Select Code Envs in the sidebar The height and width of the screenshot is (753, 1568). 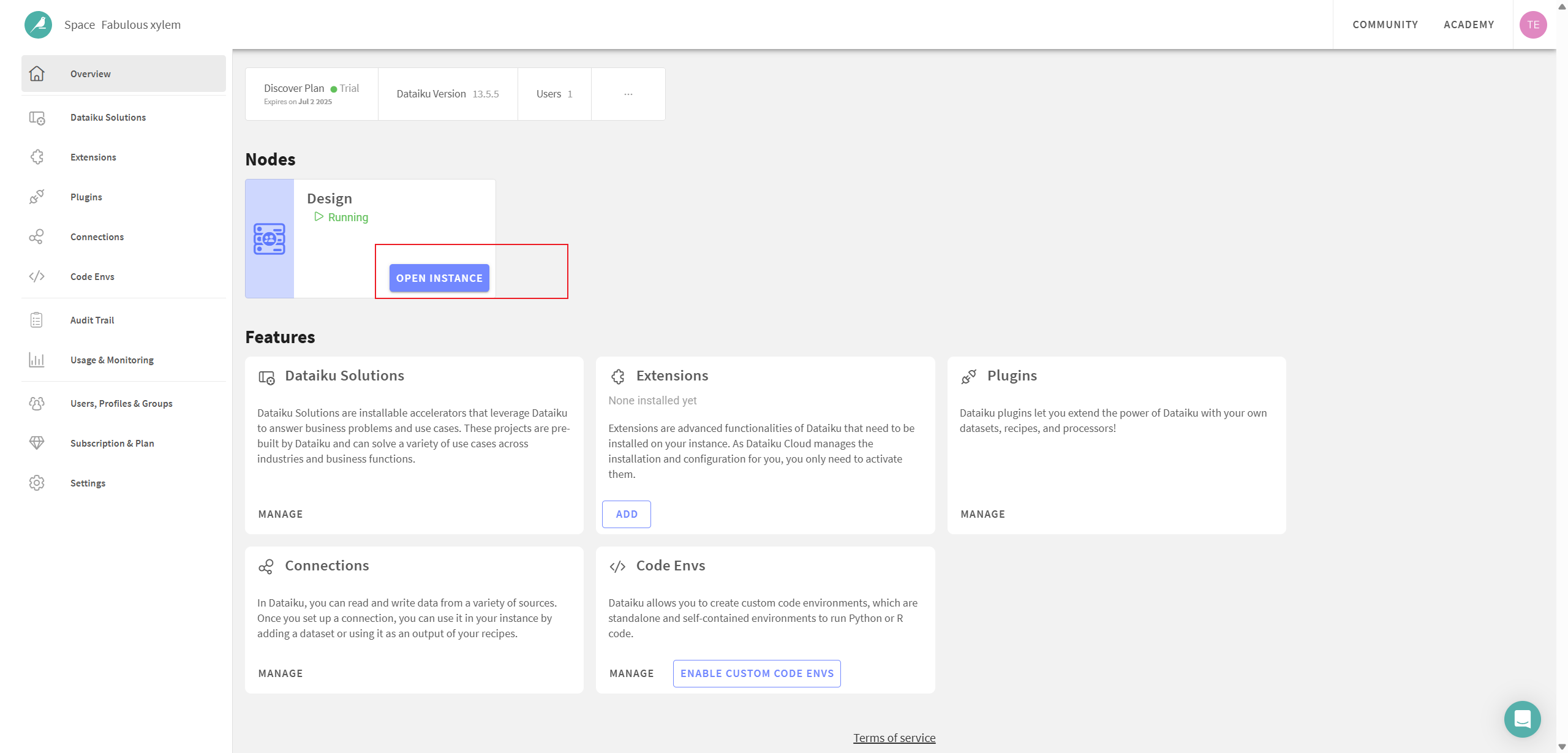(124, 277)
